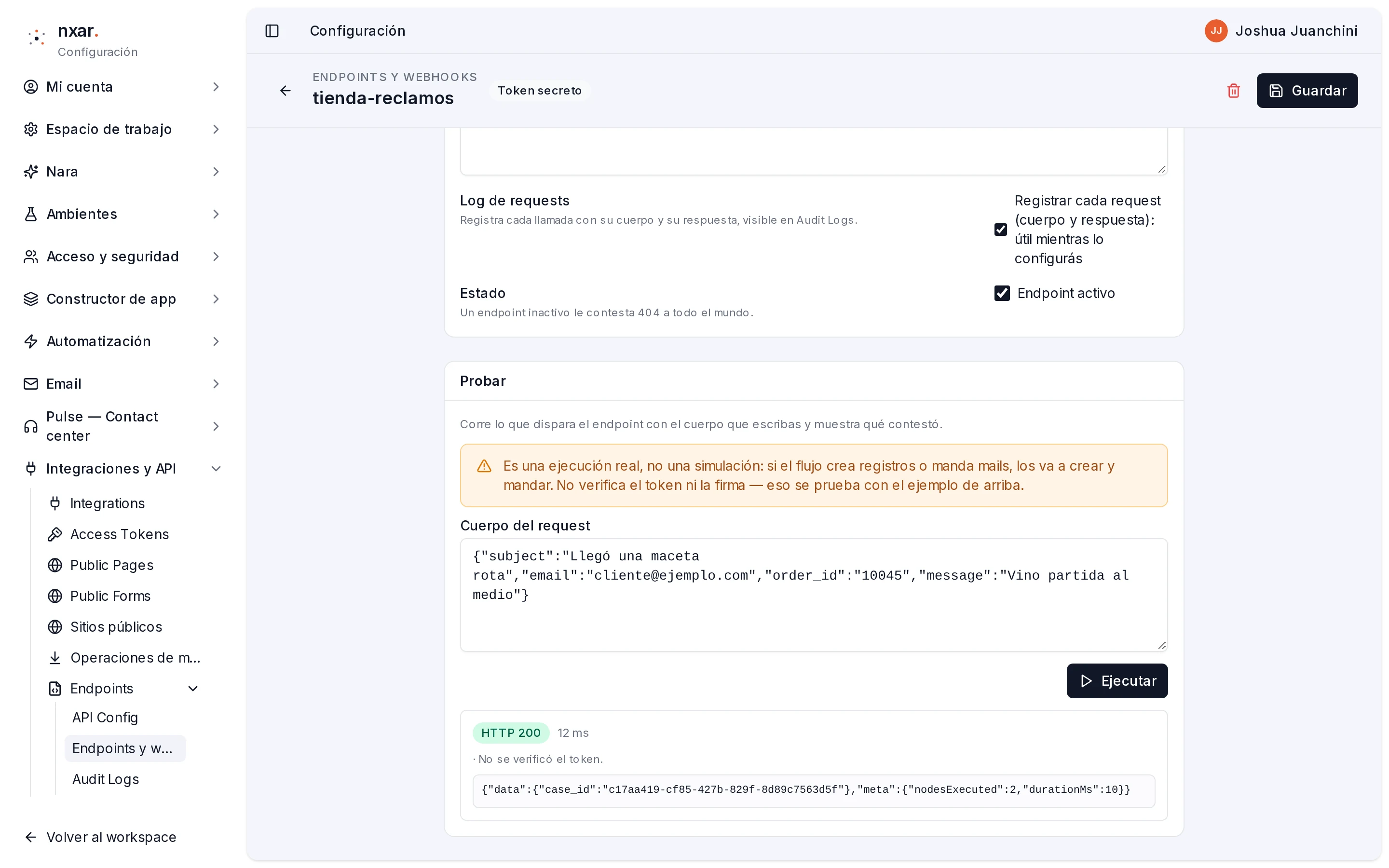Toggle the Endpoint activo checkbox
Screen dimensions: 1389x868
click(x=1002, y=293)
